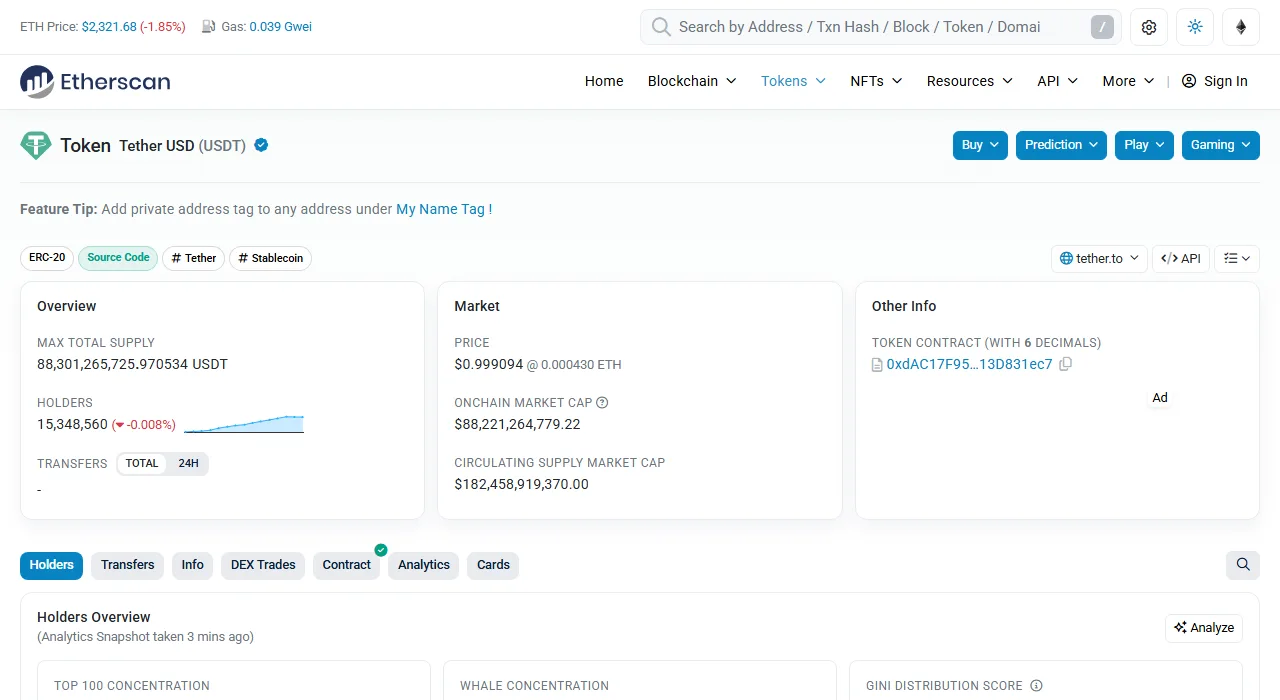Viewport: 1280px width, 700px height.
Task: Click the # Tether tag
Action: (x=194, y=258)
